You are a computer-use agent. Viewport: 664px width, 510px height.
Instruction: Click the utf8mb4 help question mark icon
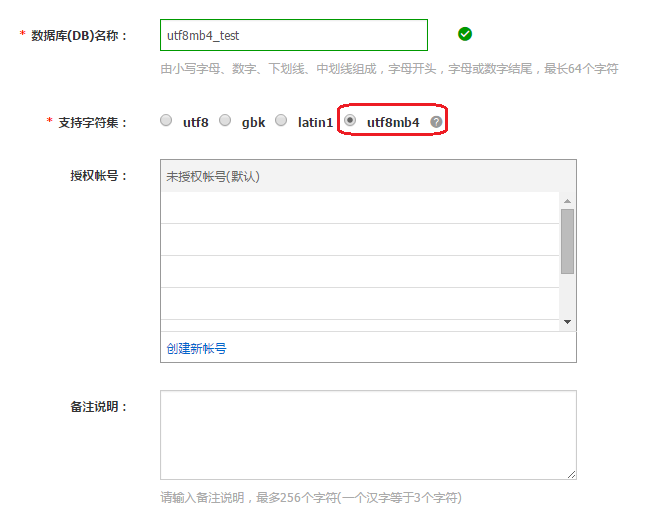click(x=436, y=122)
